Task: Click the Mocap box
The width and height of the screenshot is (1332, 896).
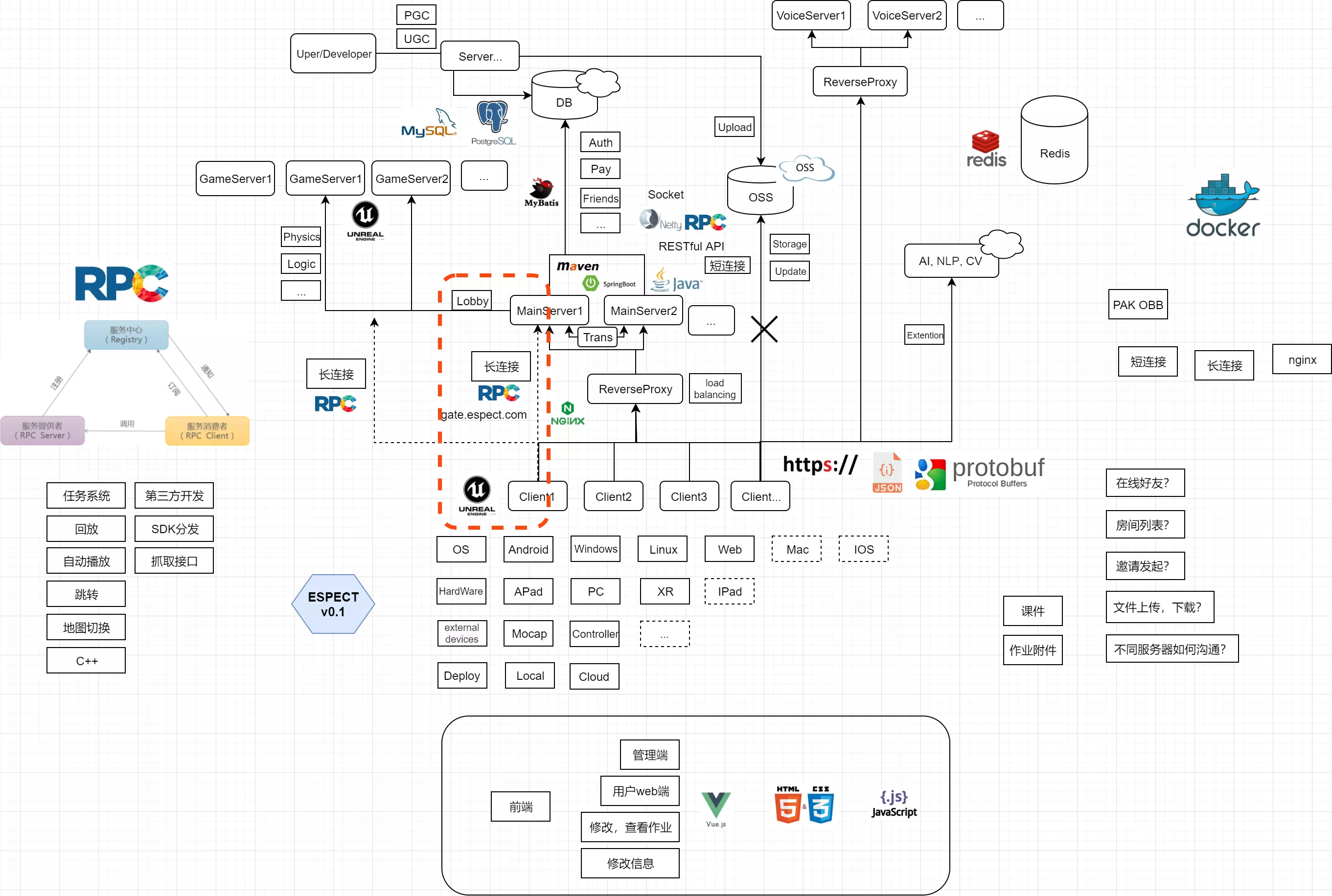Action: [529, 633]
